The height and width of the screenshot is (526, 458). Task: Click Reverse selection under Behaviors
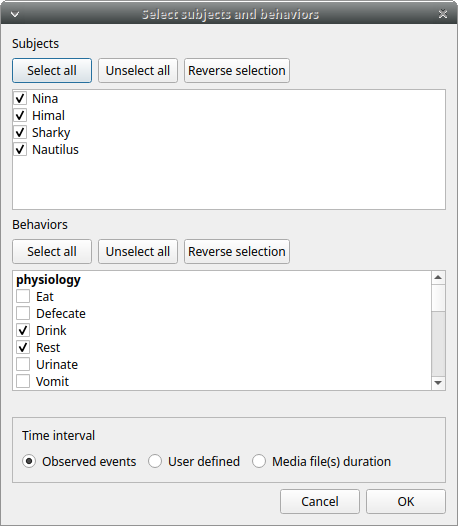pyautogui.click(x=237, y=252)
